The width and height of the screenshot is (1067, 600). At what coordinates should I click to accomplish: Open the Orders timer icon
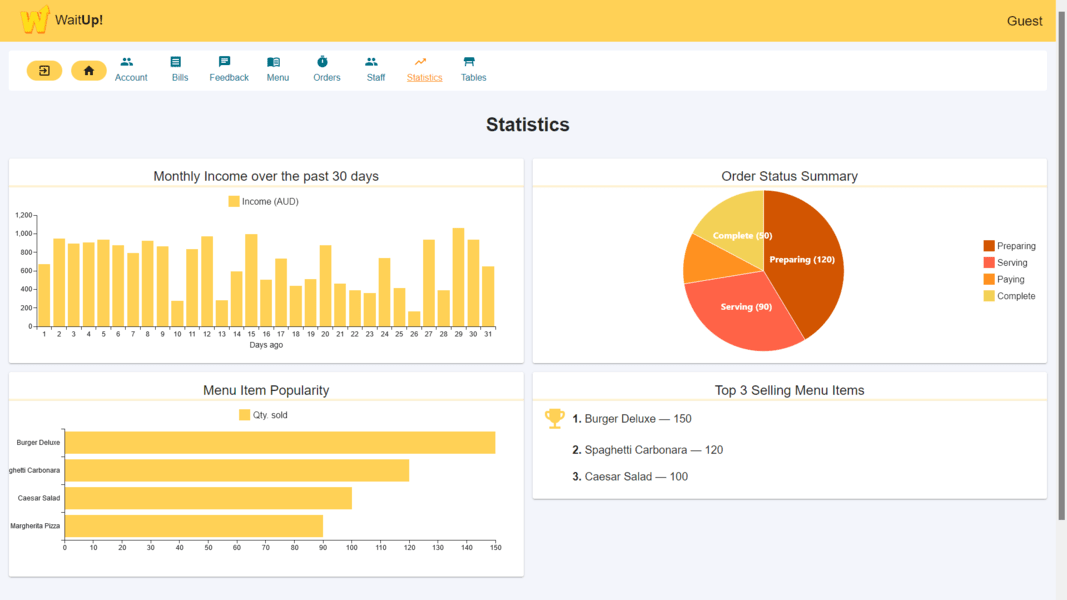pyautogui.click(x=322, y=62)
